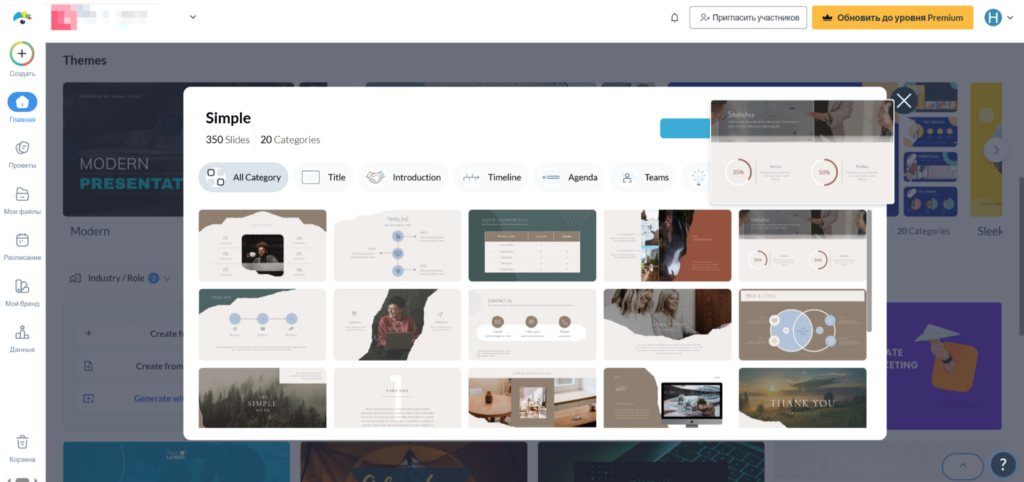Click Generate with AI link behind dialog
The height and width of the screenshot is (482, 1024).
tap(159, 398)
